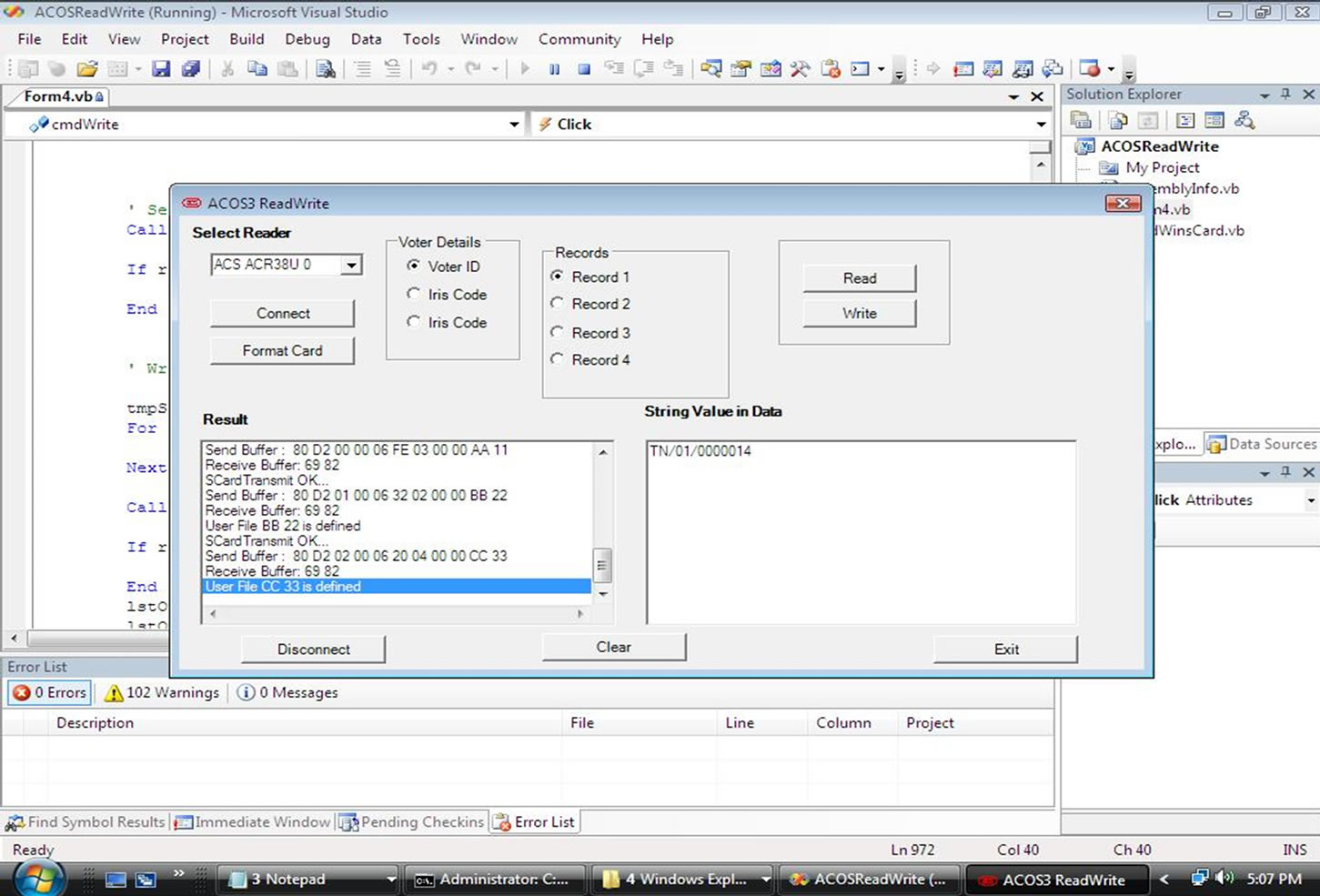The height and width of the screenshot is (896, 1320).
Task: Click the Breakpoints window toolbar icon
Action: tap(1089, 69)
